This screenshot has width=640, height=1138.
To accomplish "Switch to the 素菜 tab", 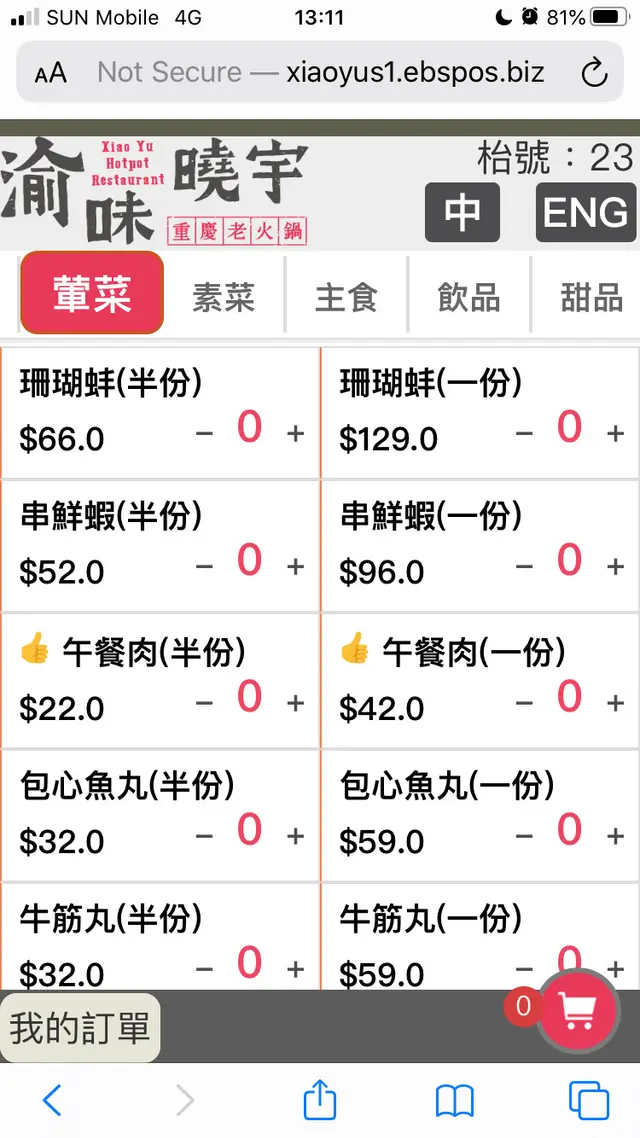I will (223, 297).
